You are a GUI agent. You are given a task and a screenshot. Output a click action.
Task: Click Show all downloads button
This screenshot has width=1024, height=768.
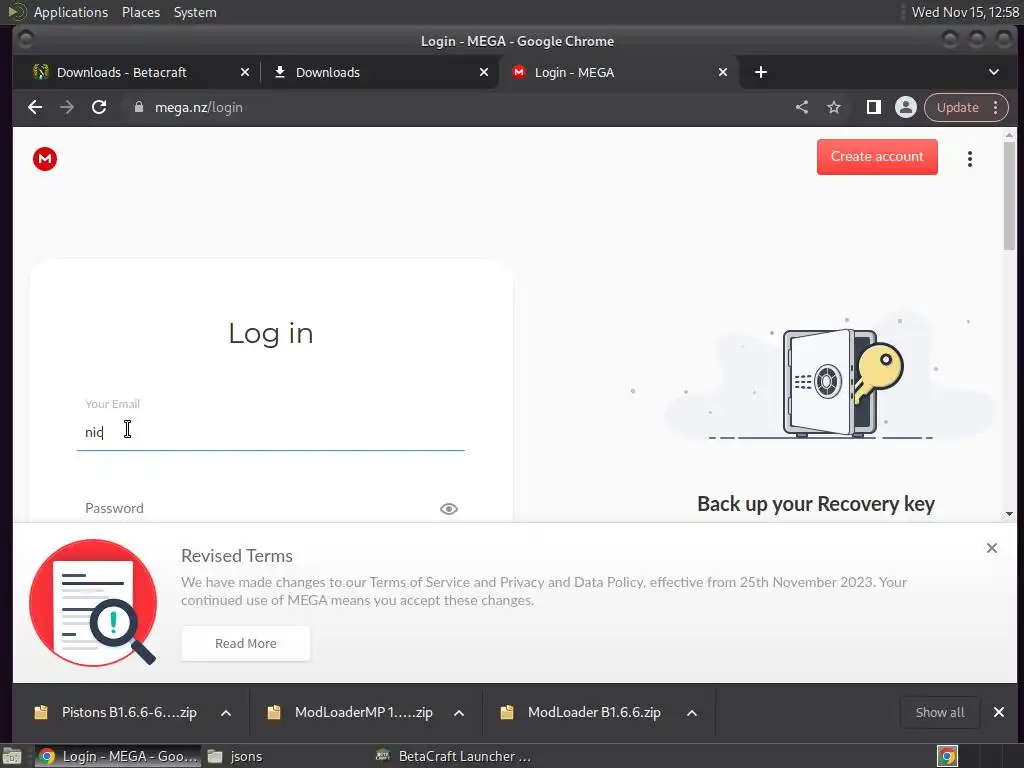click(x=940, y=712)
